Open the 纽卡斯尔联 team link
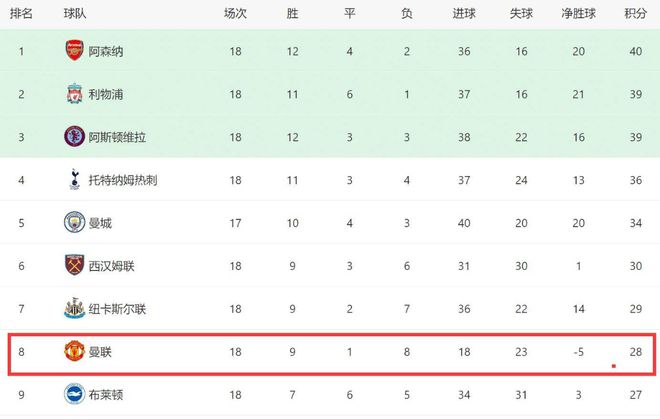The image size is (660, 419). pos(117,309)
